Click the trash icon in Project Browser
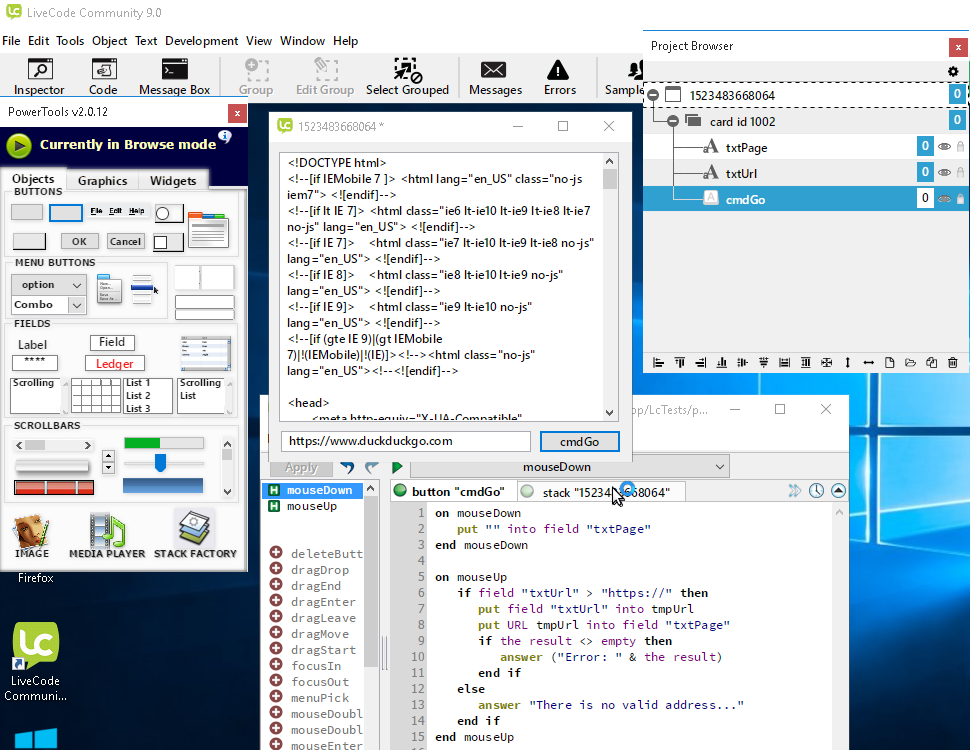970x750 pixels. coord(953,362)
